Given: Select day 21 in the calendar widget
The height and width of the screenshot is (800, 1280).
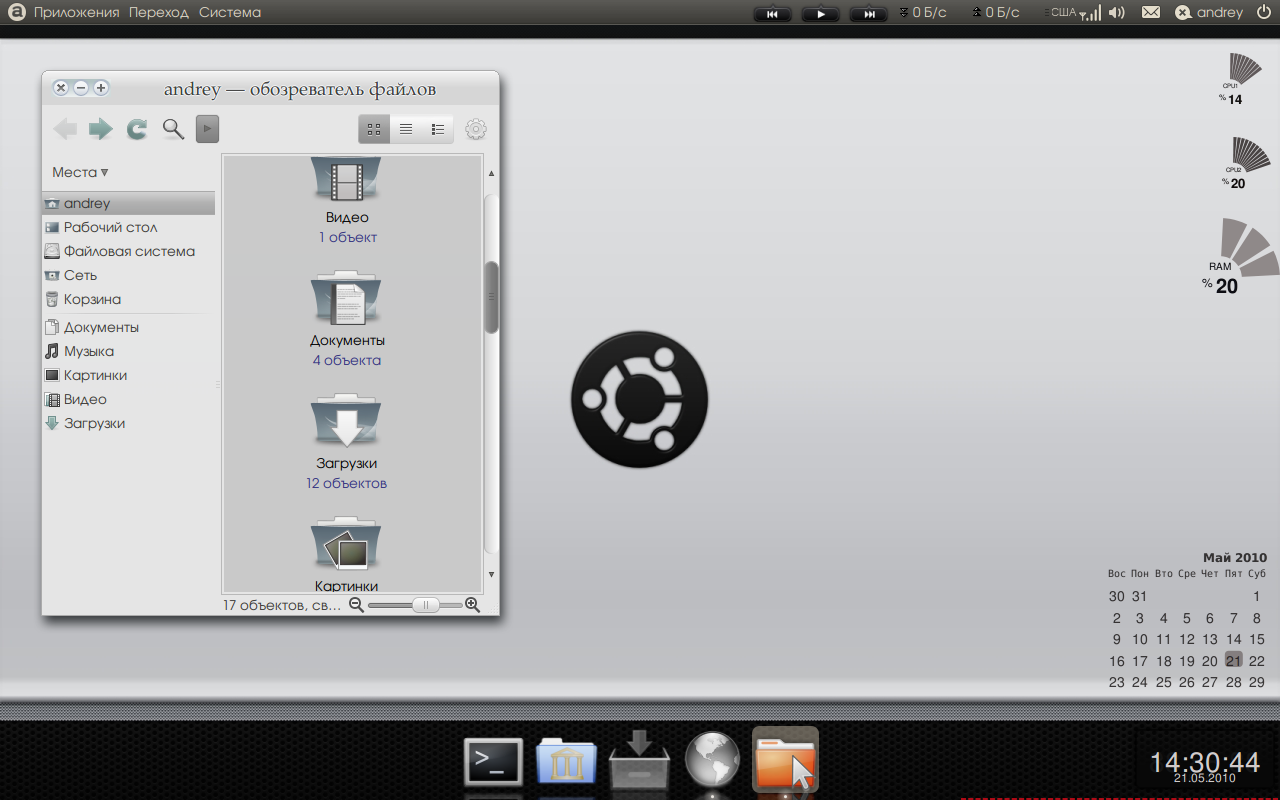Looking at the screenshot, I should (x=1233, y=660).
